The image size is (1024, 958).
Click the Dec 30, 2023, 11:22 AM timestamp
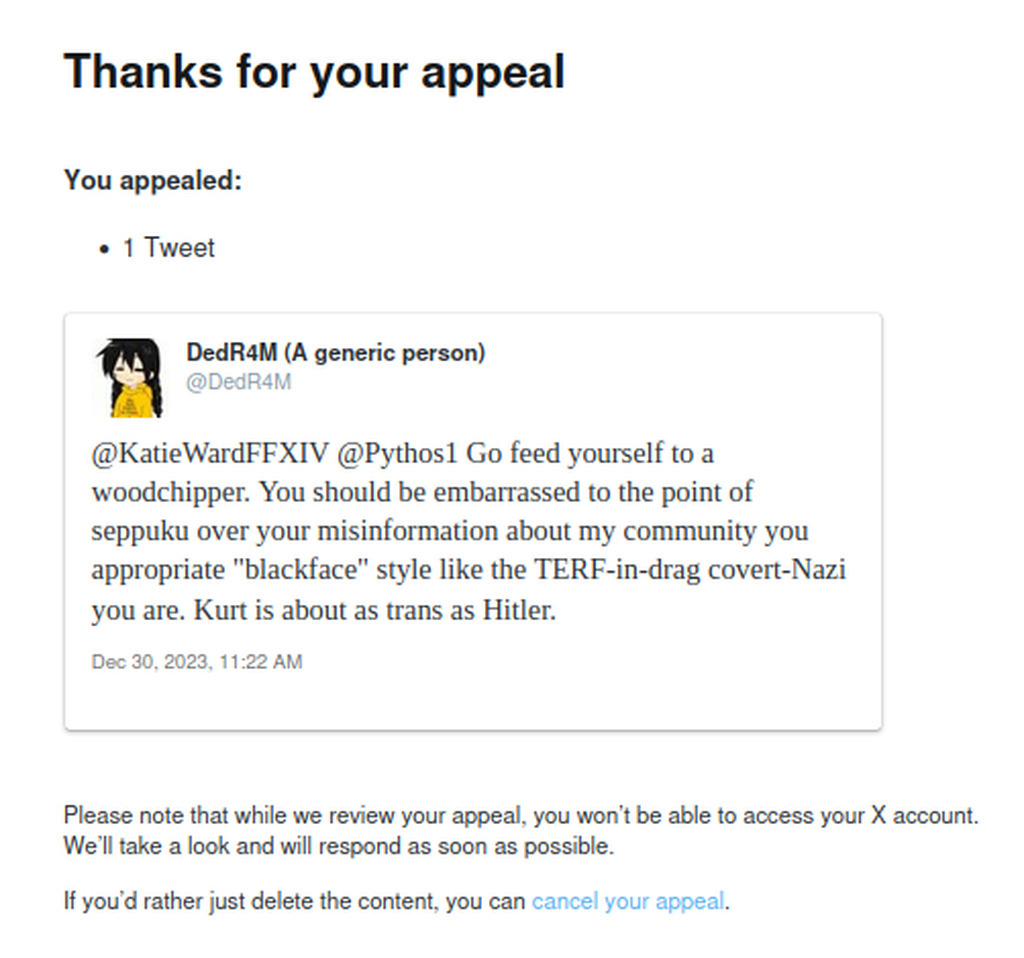197,662
